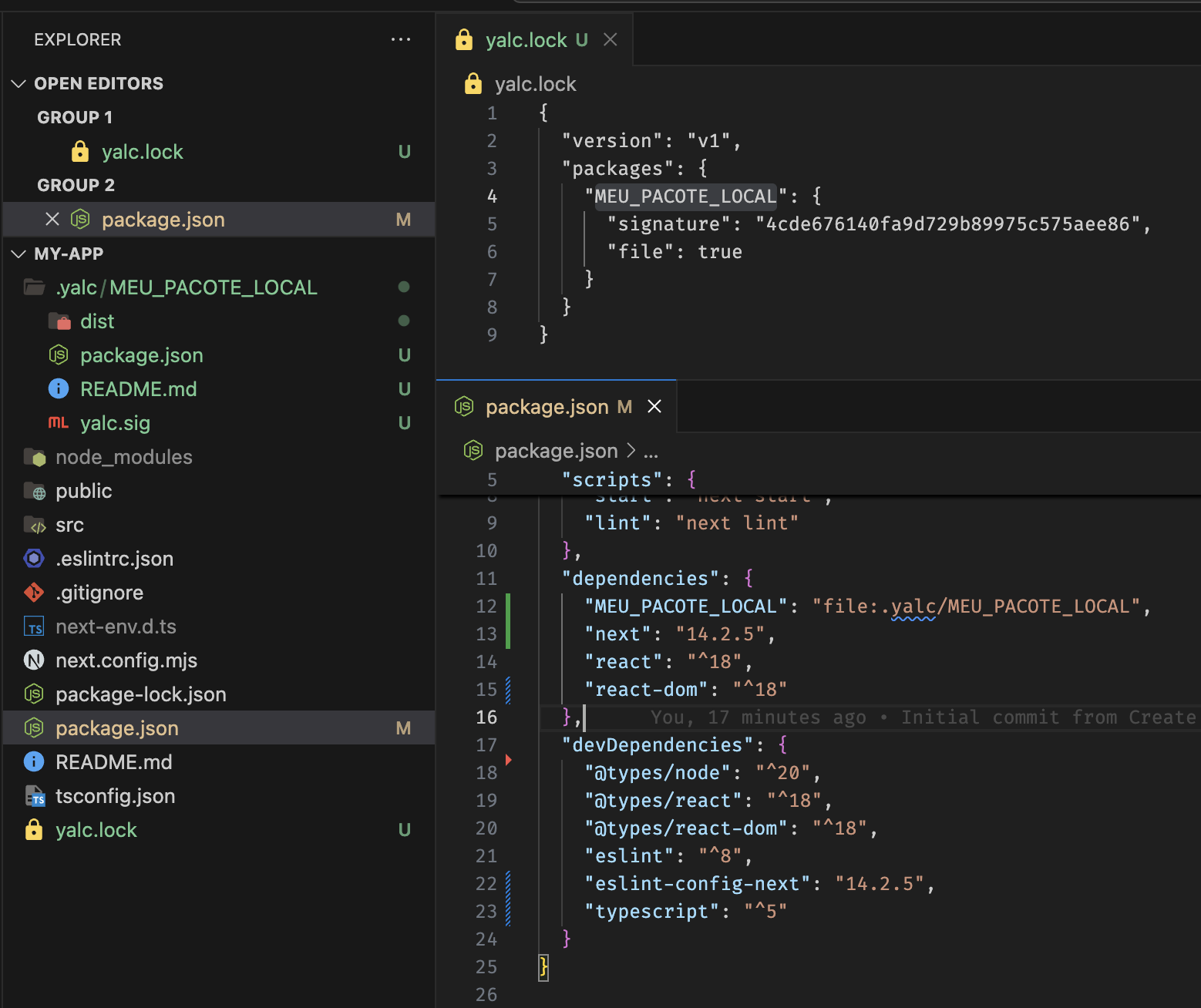Expand the src folder

pyautogui.click(x=220, y=525)
